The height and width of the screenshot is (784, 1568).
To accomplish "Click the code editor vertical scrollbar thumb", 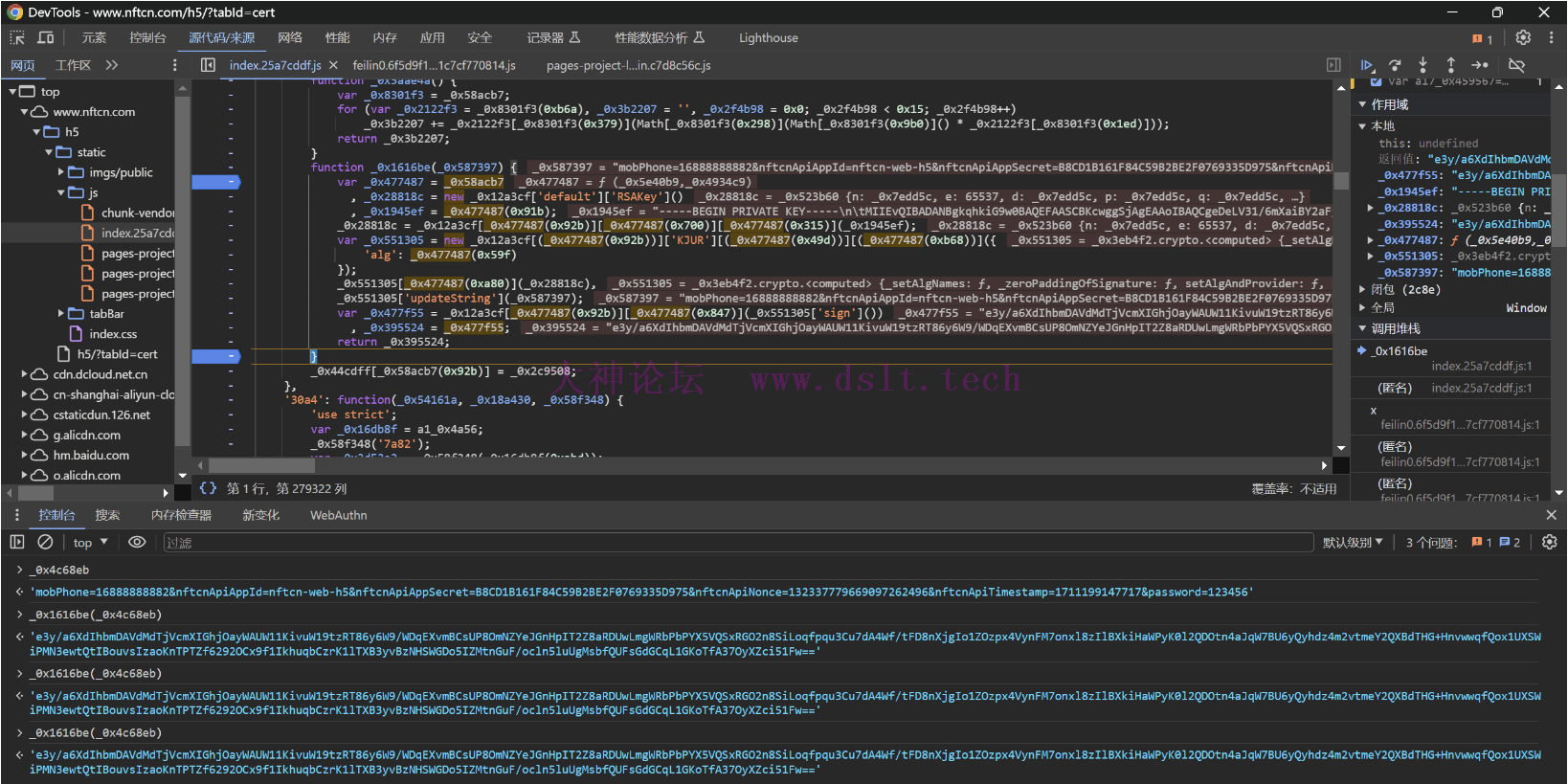I will pos(1341,180).
